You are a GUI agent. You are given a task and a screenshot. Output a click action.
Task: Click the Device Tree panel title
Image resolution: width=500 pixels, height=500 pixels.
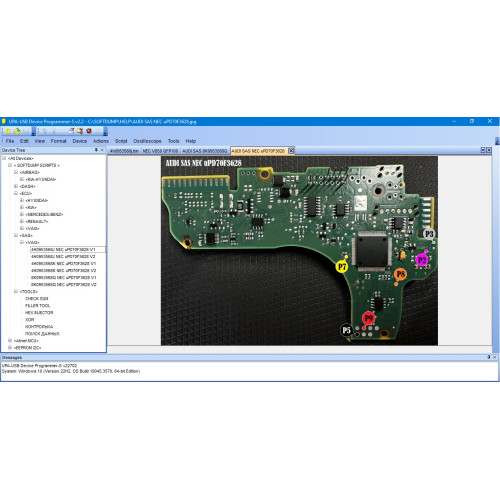(x=13, y=150)
